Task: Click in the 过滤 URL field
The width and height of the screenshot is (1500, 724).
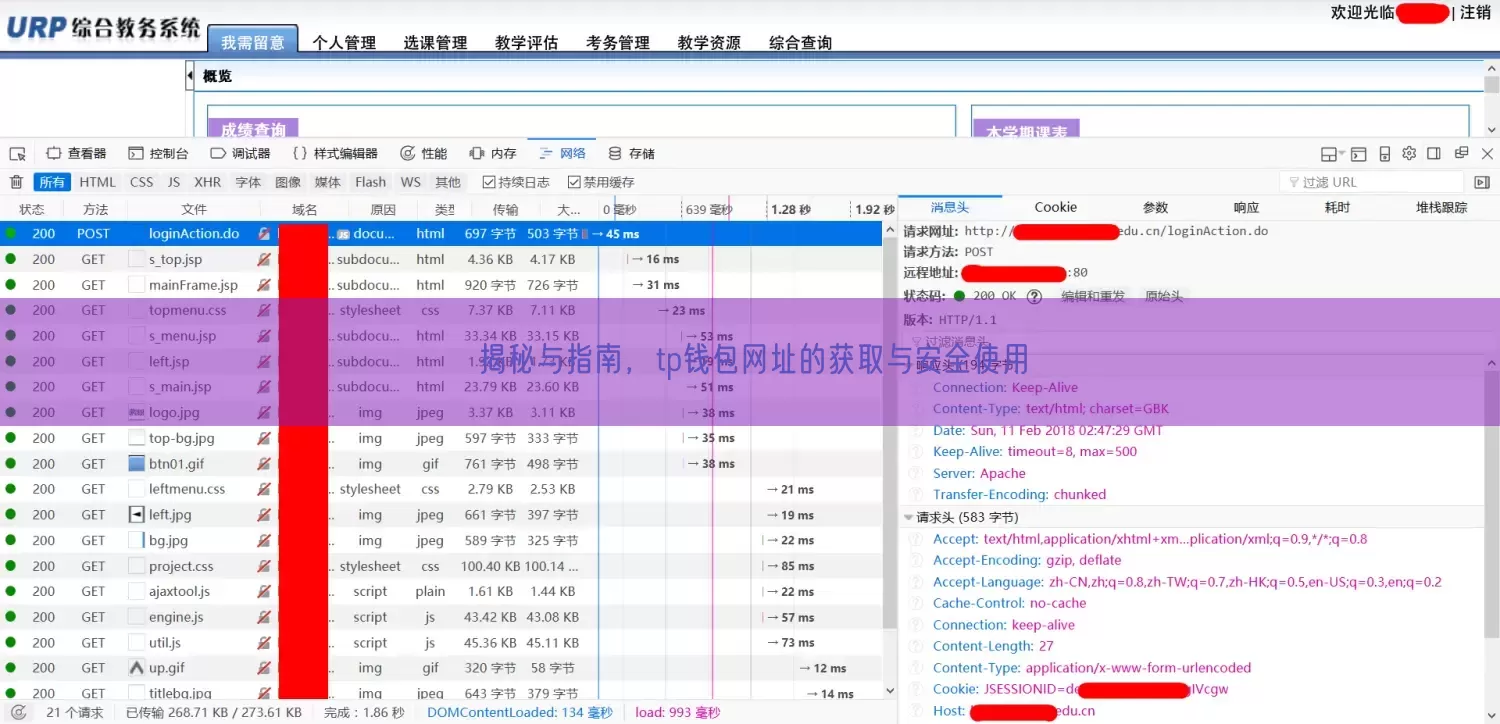Action: [x=1372, y=182]
